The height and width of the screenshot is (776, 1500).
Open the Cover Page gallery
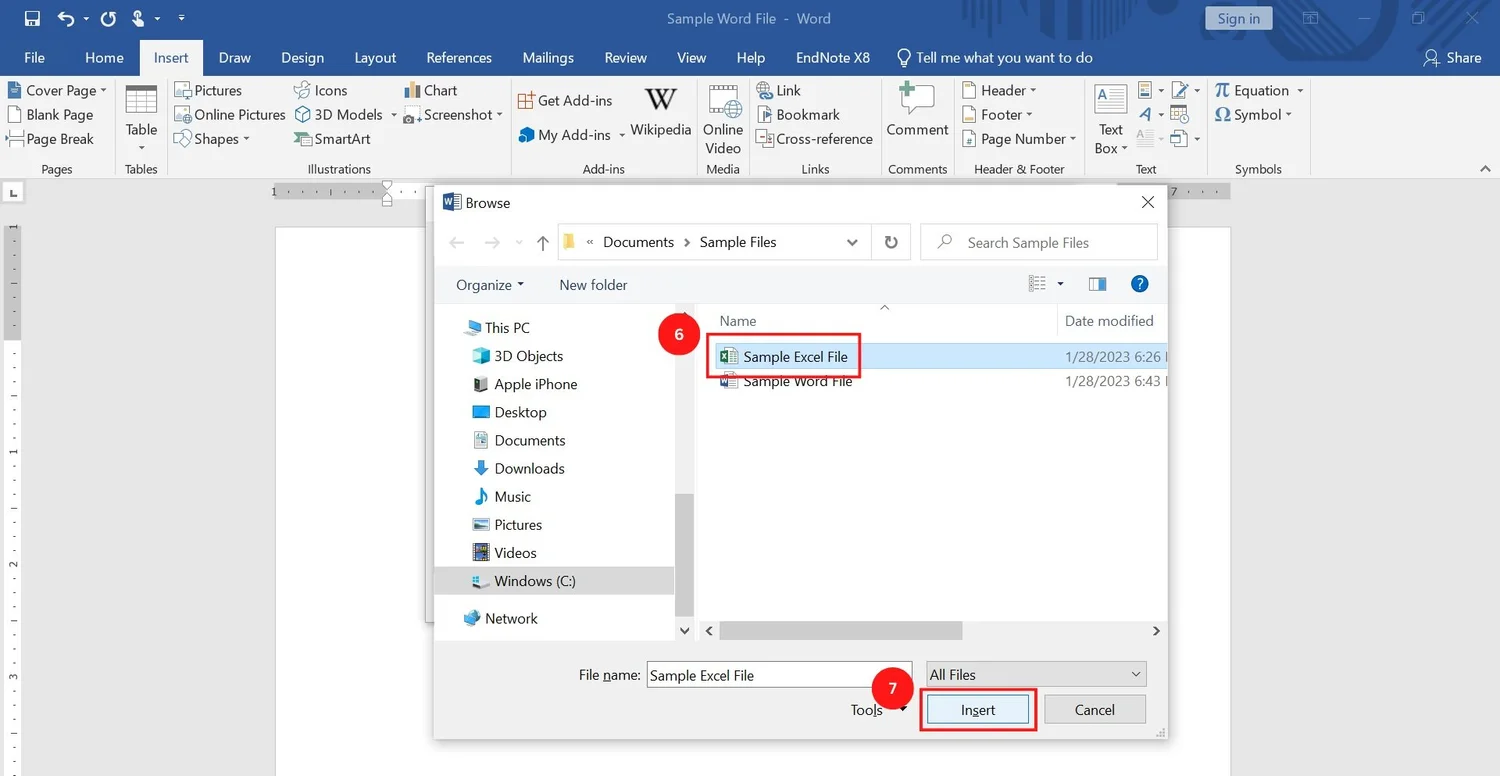57,90
